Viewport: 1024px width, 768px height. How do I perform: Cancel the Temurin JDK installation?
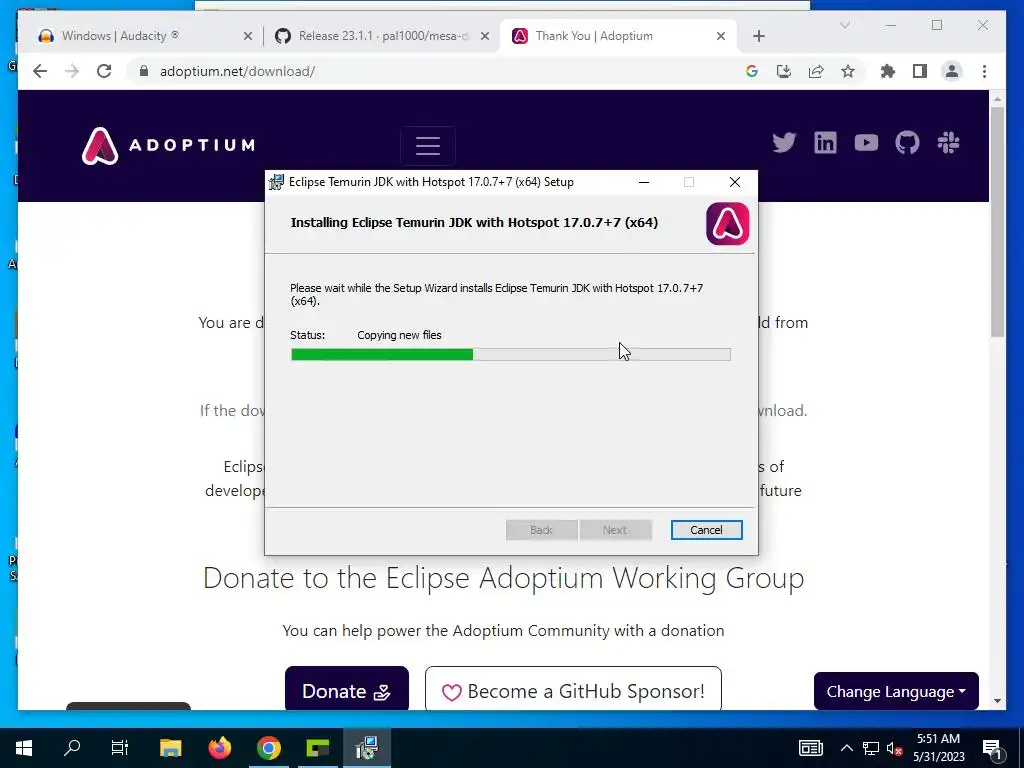[706, 530]
